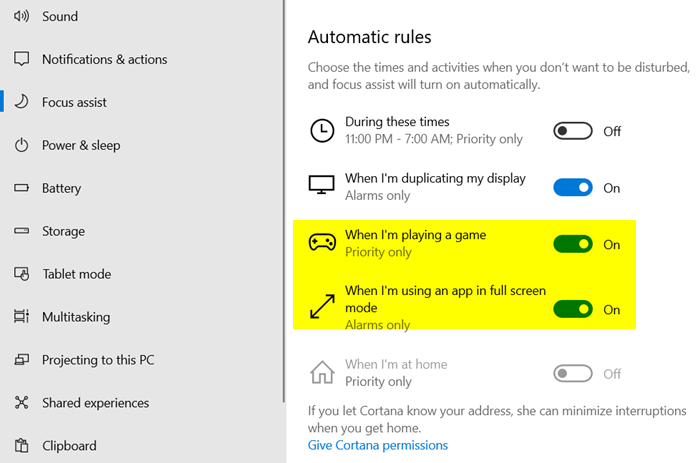Click the Sound speaker icon in sidebar
The width and height of the screenshot is (700, 463).
click(21, 16)
